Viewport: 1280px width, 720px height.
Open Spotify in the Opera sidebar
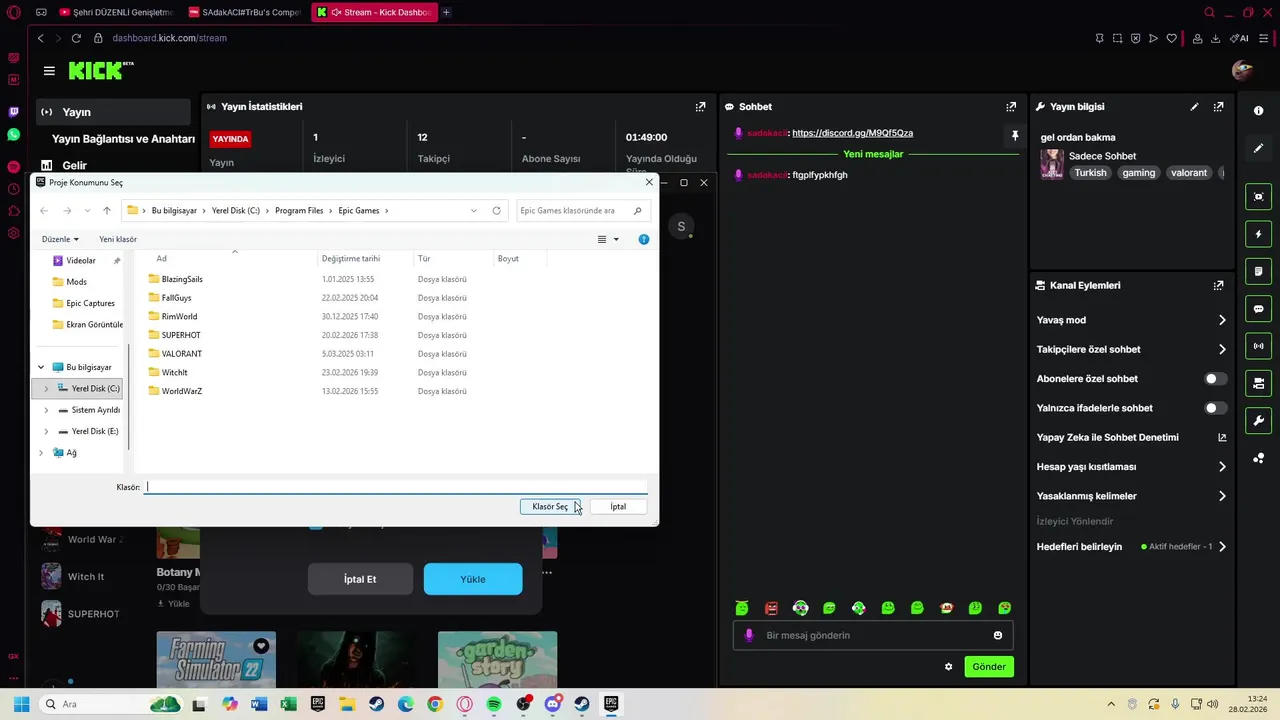click(x=13, y=166)
